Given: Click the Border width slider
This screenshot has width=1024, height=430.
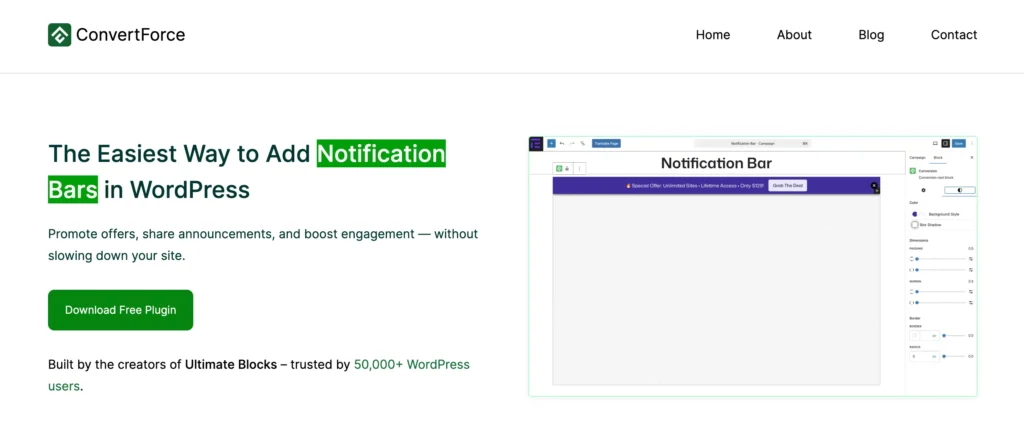Looking at the screenshot, I should click(x=954, y=335).
